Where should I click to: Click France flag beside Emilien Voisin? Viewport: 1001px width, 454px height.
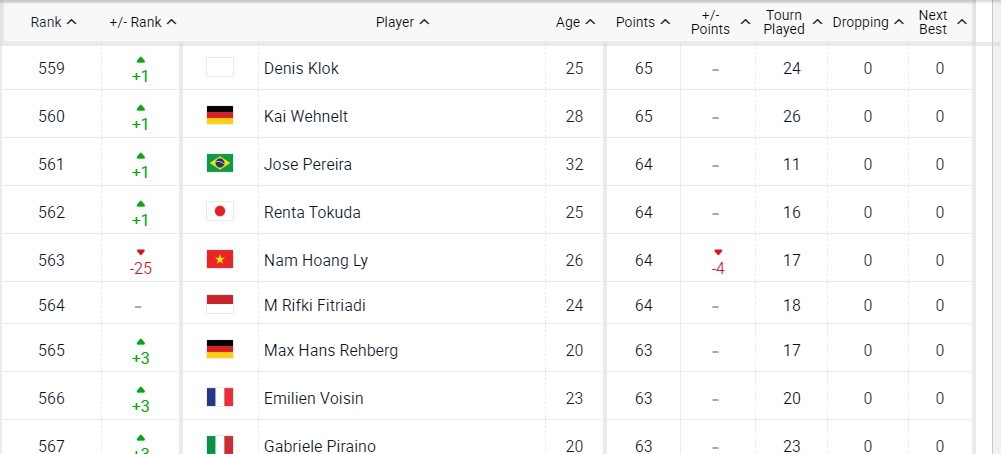click(220, 397)
